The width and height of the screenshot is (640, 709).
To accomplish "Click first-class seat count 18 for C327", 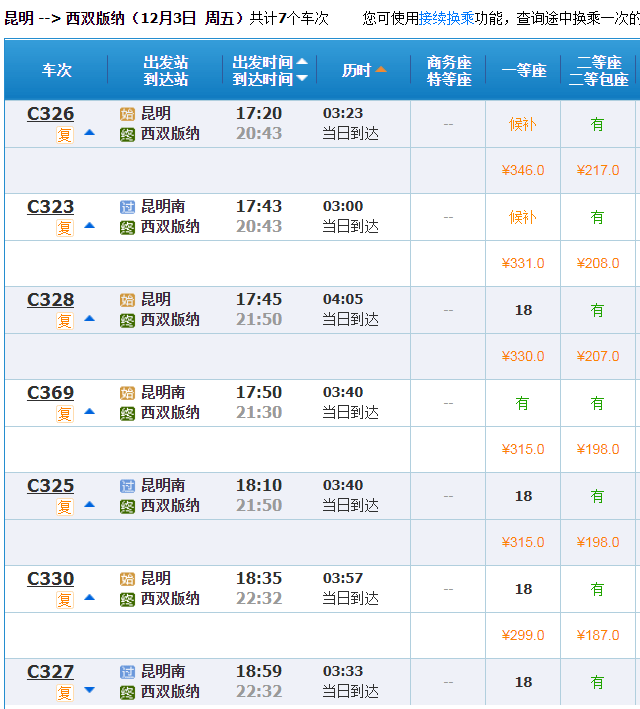I will coord(523,682).
